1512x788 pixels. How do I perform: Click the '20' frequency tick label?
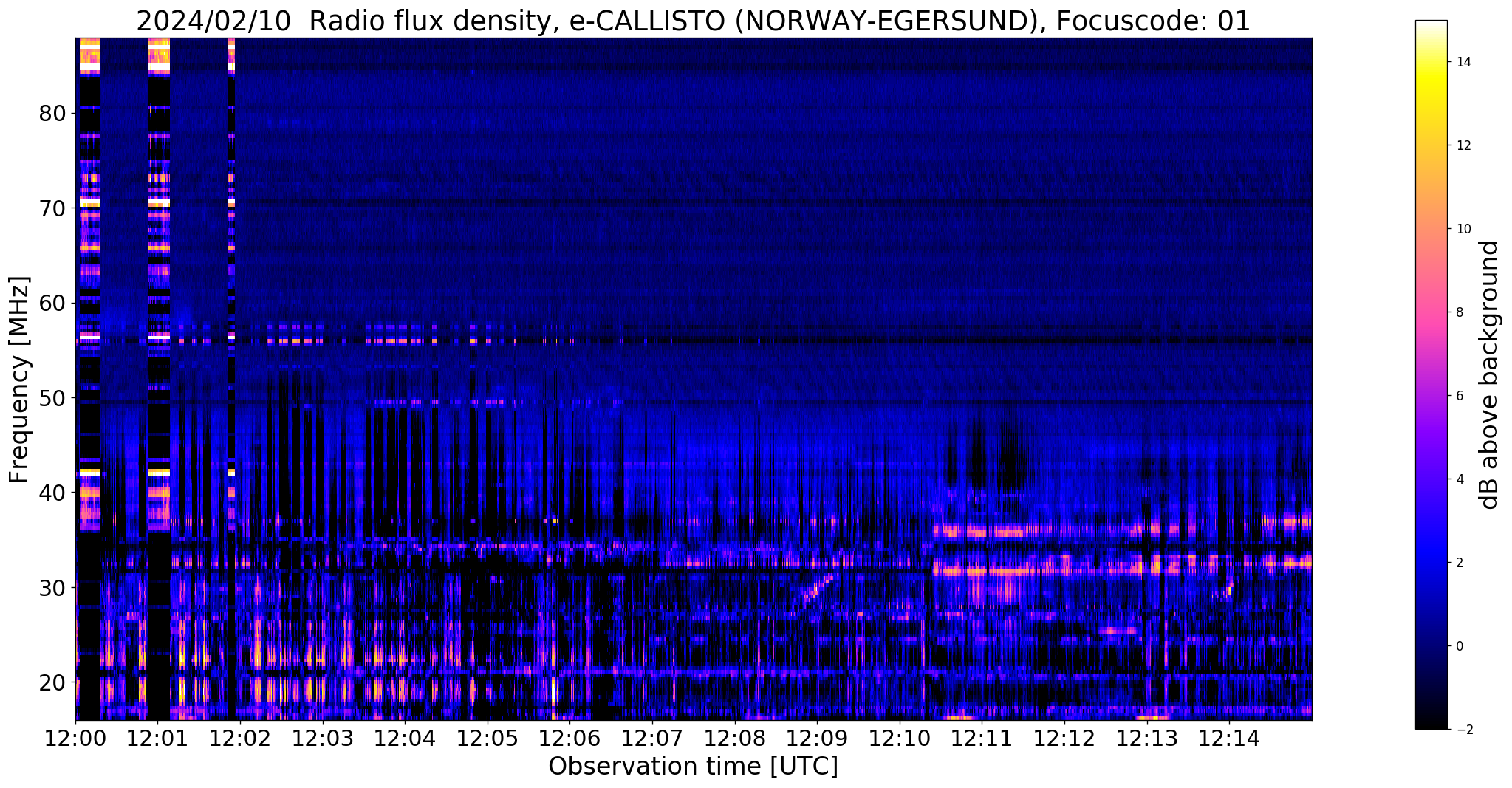tap(52, 682)
